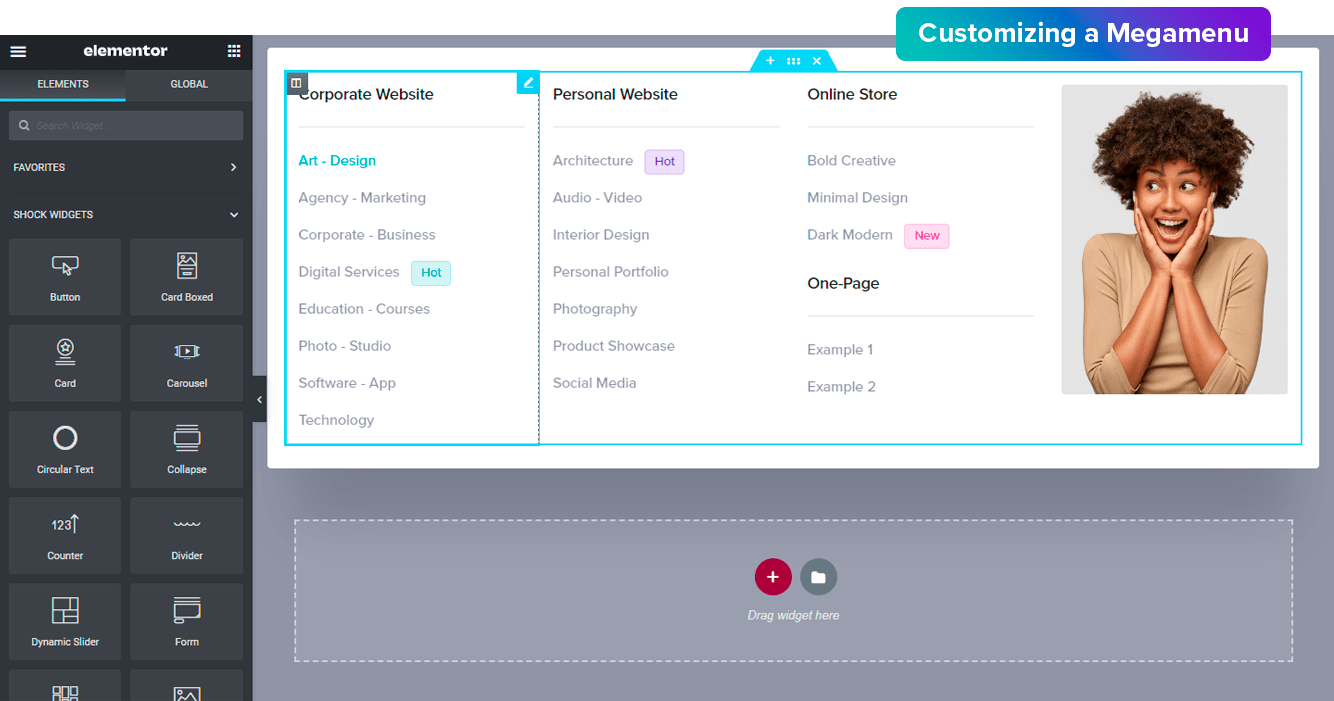Viewport: 1334px width, 701px height.
Task: Delete the section with X handle
Action: pos(817,61)
